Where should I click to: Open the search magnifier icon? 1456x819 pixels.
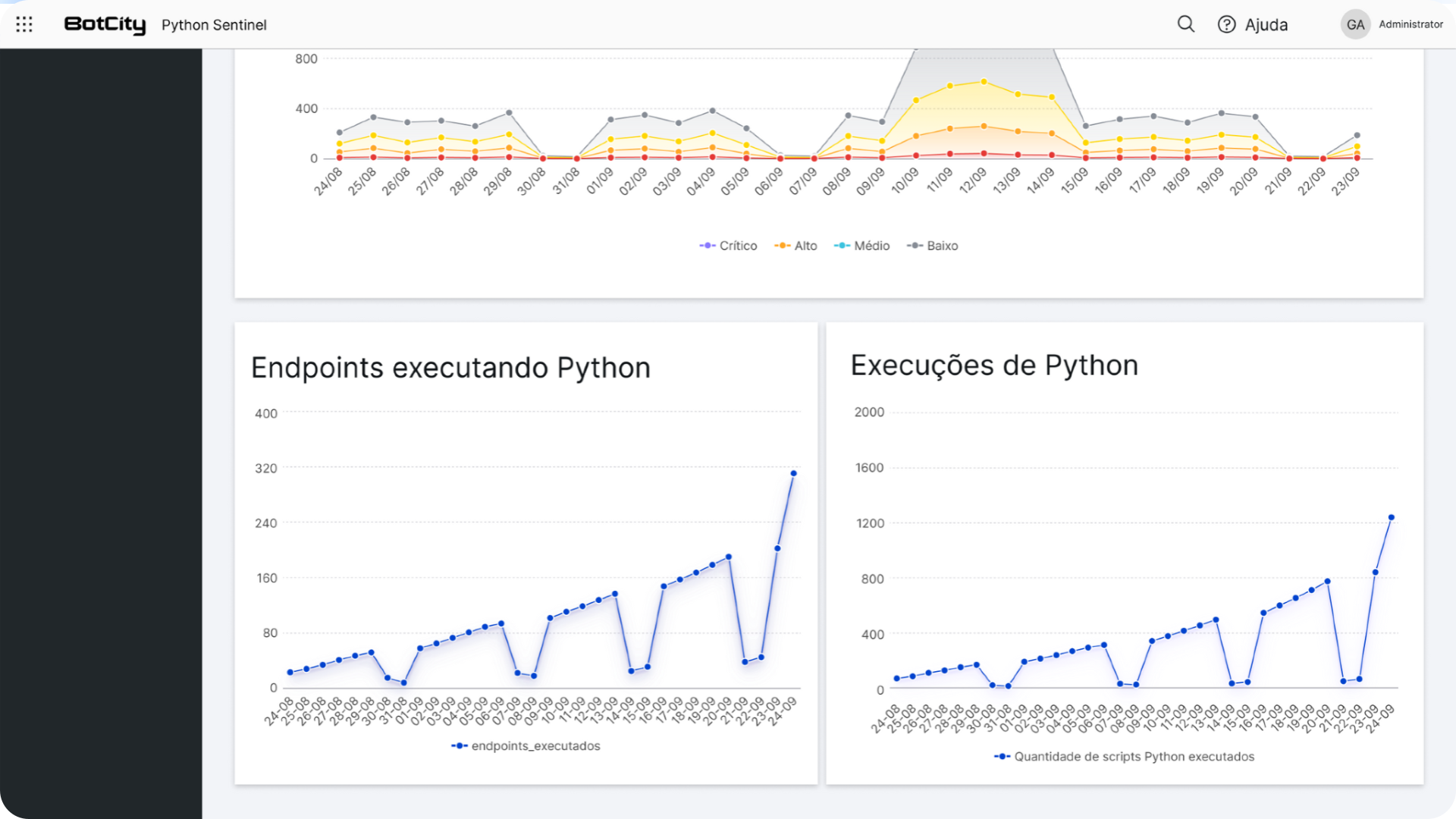point(1185,24)
